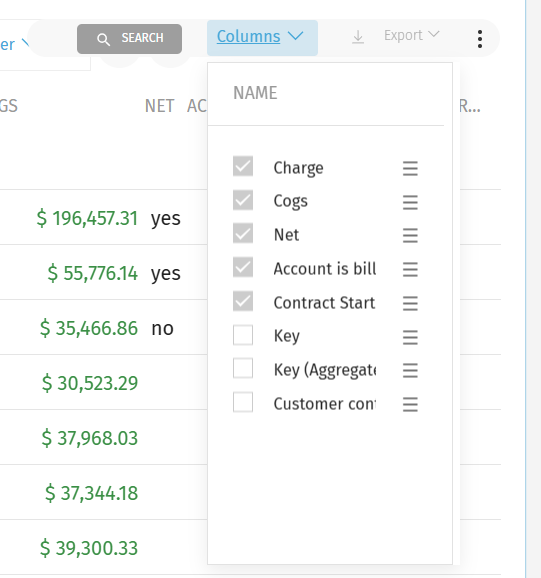Click the magnifier icon in the SEARCH button

point(103,39)
